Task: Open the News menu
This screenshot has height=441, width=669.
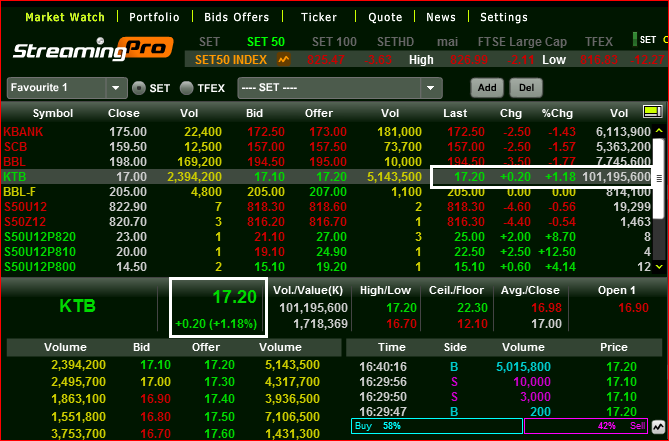Action: [441, 17]
